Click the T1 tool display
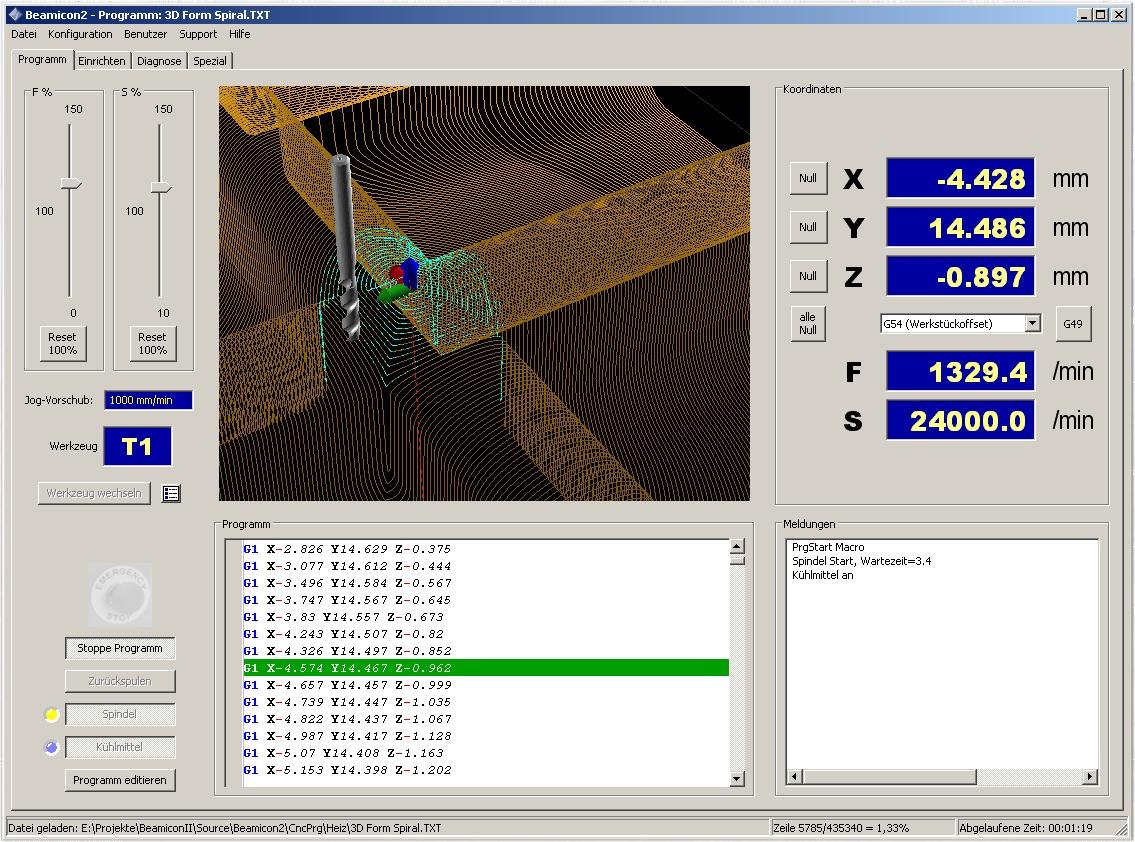The image size is (1135, 842). (x=138, y=446)
